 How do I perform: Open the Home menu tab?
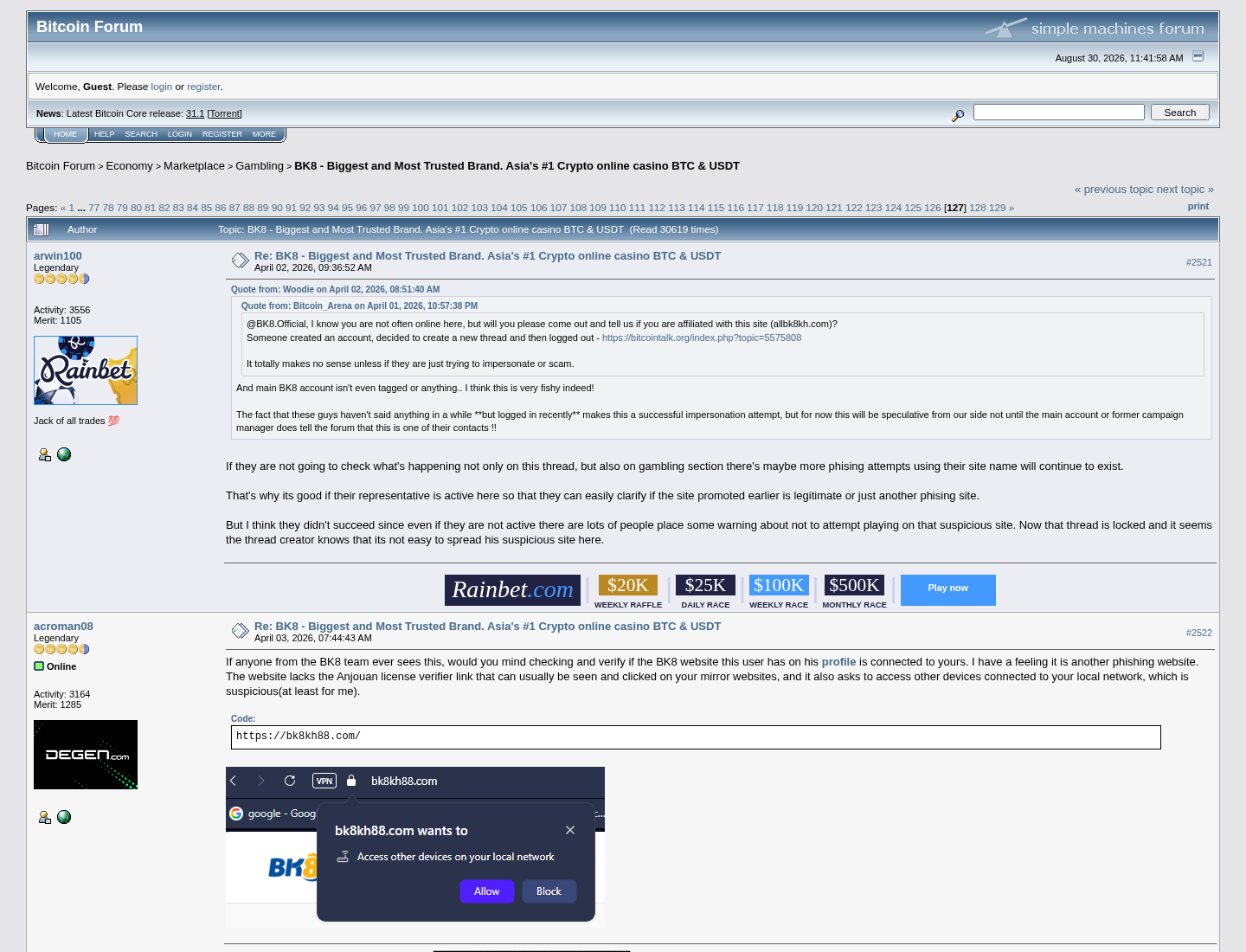(x=65, y=134)
